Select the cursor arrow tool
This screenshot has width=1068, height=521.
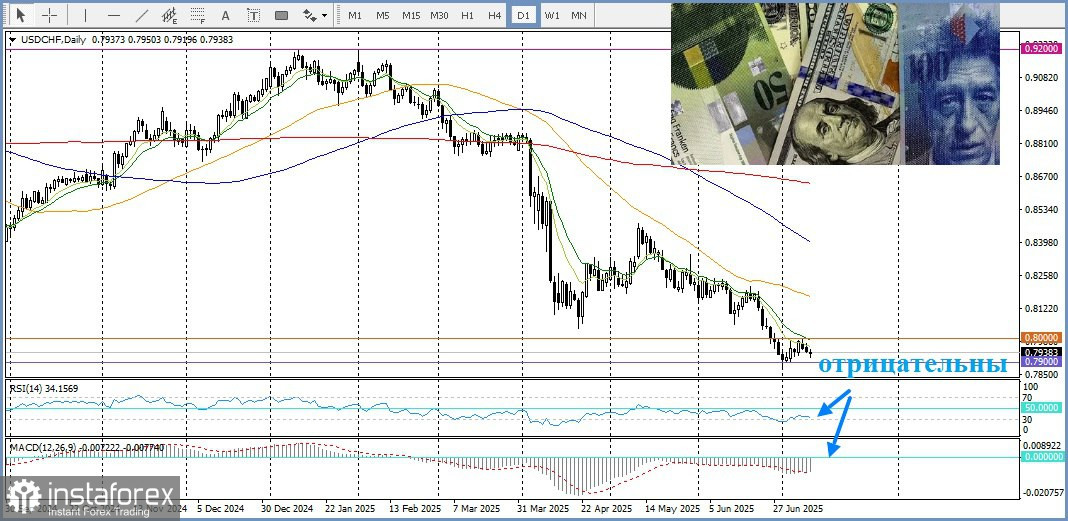(x=21, y=14)
